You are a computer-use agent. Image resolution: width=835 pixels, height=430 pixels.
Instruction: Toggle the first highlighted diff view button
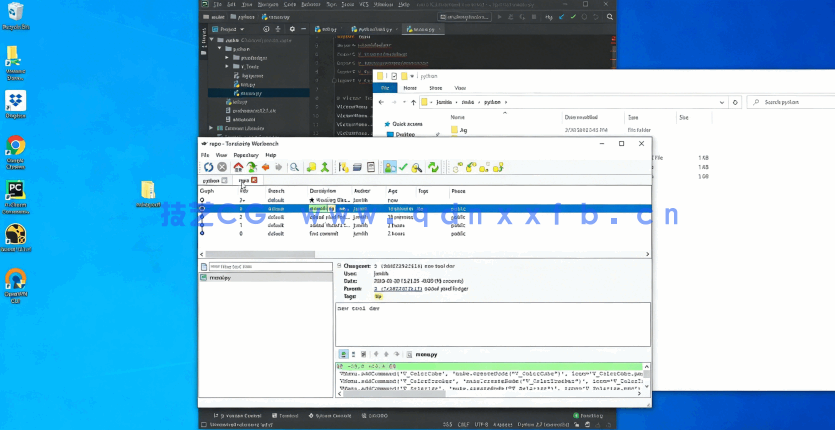(x=342, y=354)
